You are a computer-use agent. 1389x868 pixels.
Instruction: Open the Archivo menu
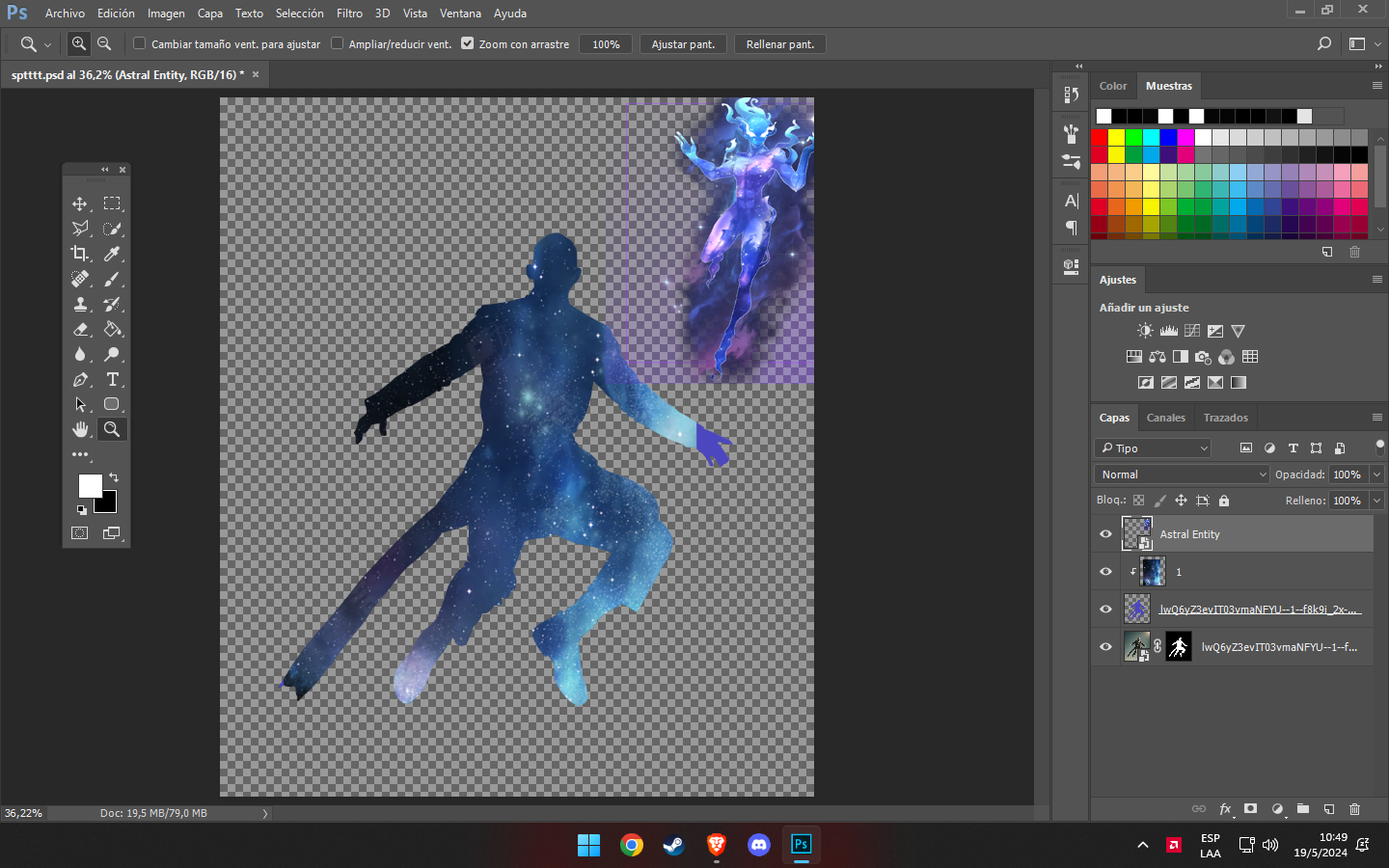(65, 14)
